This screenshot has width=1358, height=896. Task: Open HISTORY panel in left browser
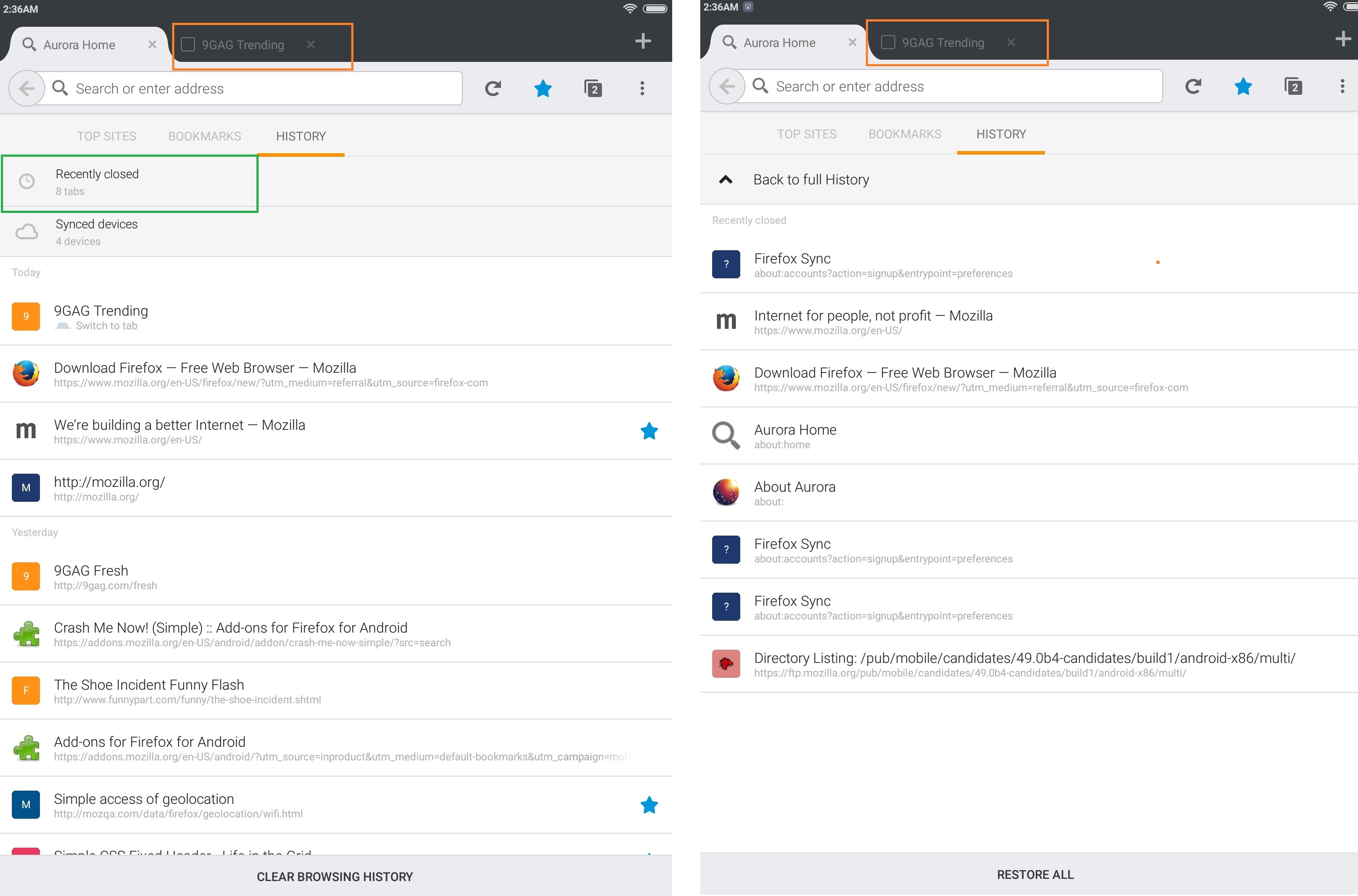point(301,136)
